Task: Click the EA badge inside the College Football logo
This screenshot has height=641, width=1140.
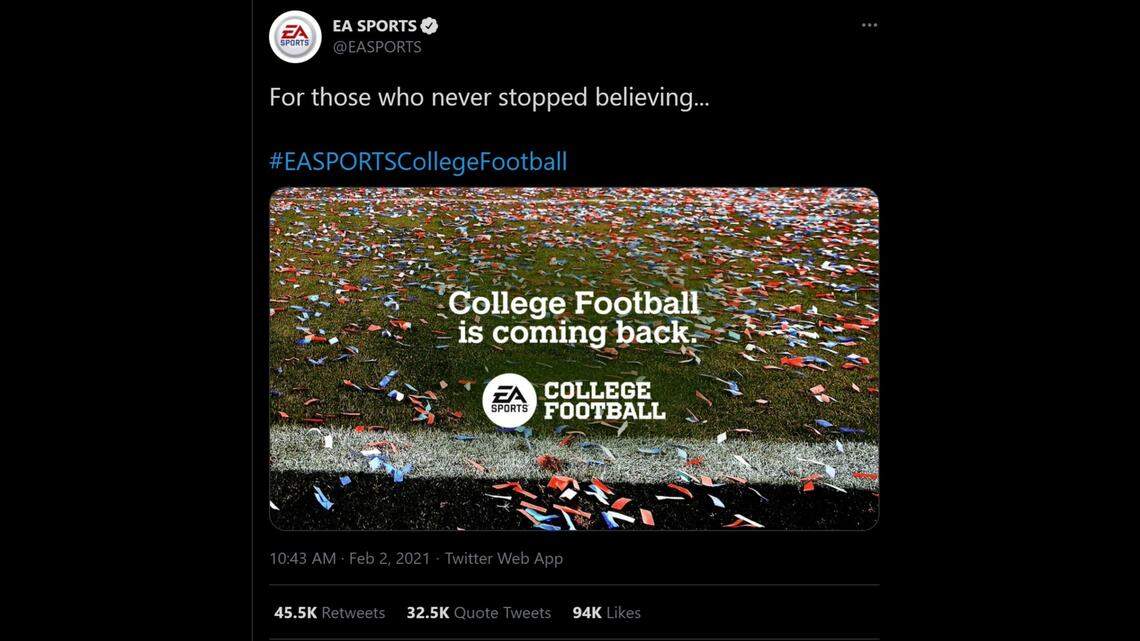Action: click(x=508, y=398)
